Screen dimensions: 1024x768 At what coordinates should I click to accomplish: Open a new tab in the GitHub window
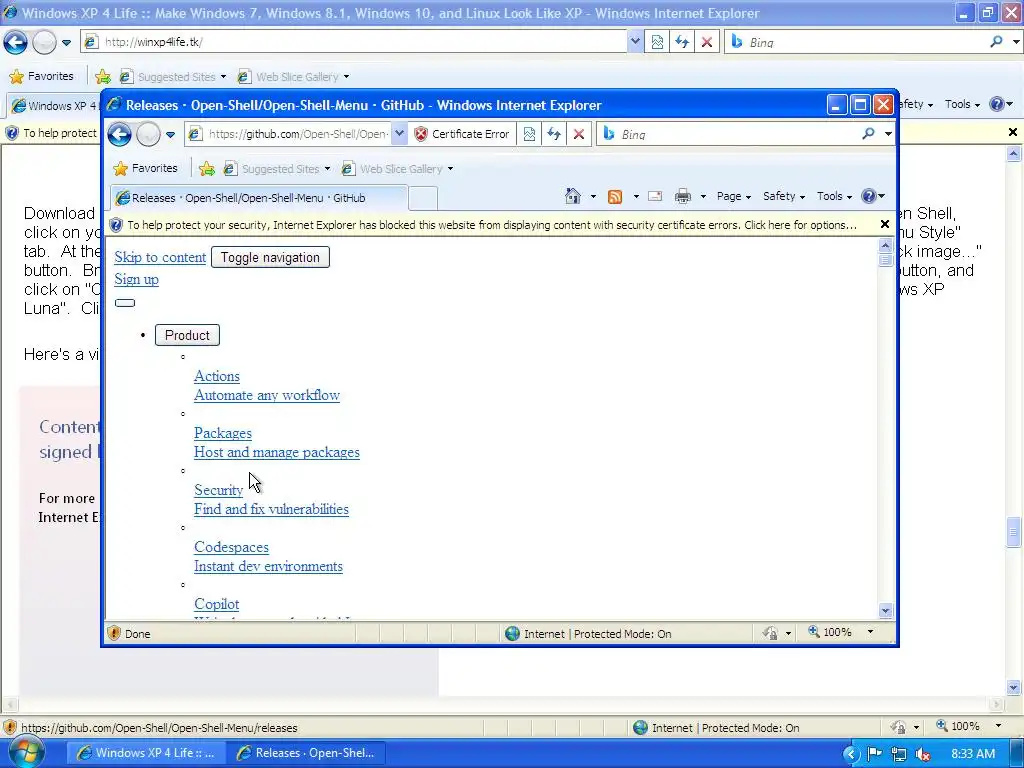point(423,198)
